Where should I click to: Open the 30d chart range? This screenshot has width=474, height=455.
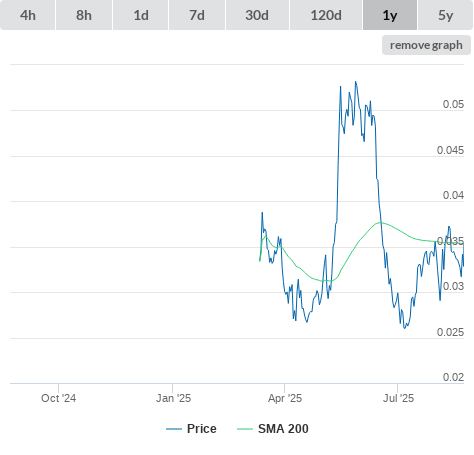pos(257,15)
